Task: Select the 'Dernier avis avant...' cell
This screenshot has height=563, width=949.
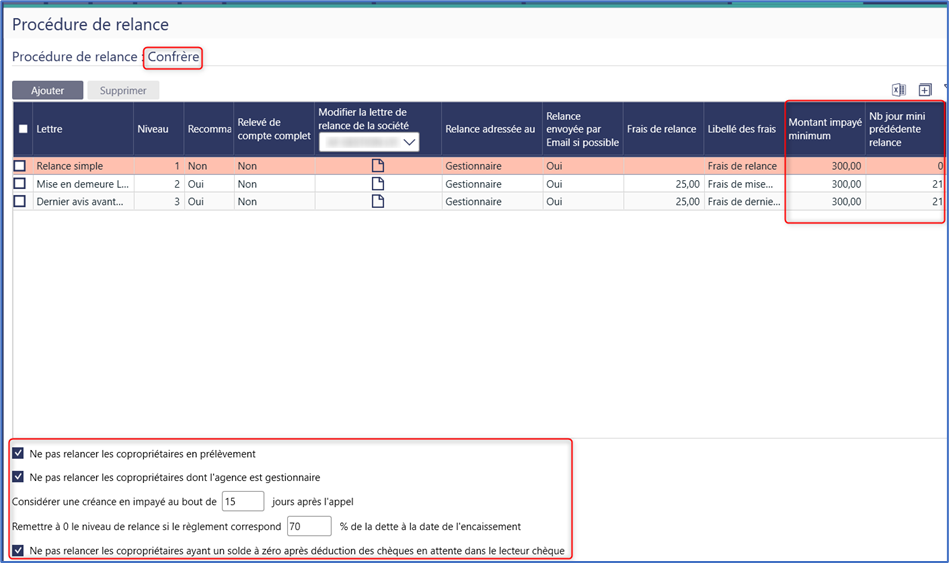Action: click(x=83, y=202)
